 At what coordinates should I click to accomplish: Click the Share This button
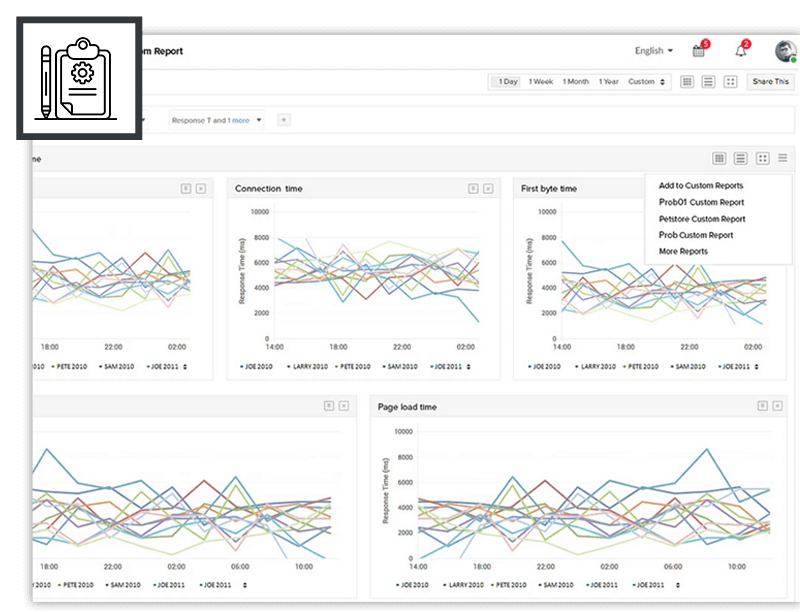[769, 82]
